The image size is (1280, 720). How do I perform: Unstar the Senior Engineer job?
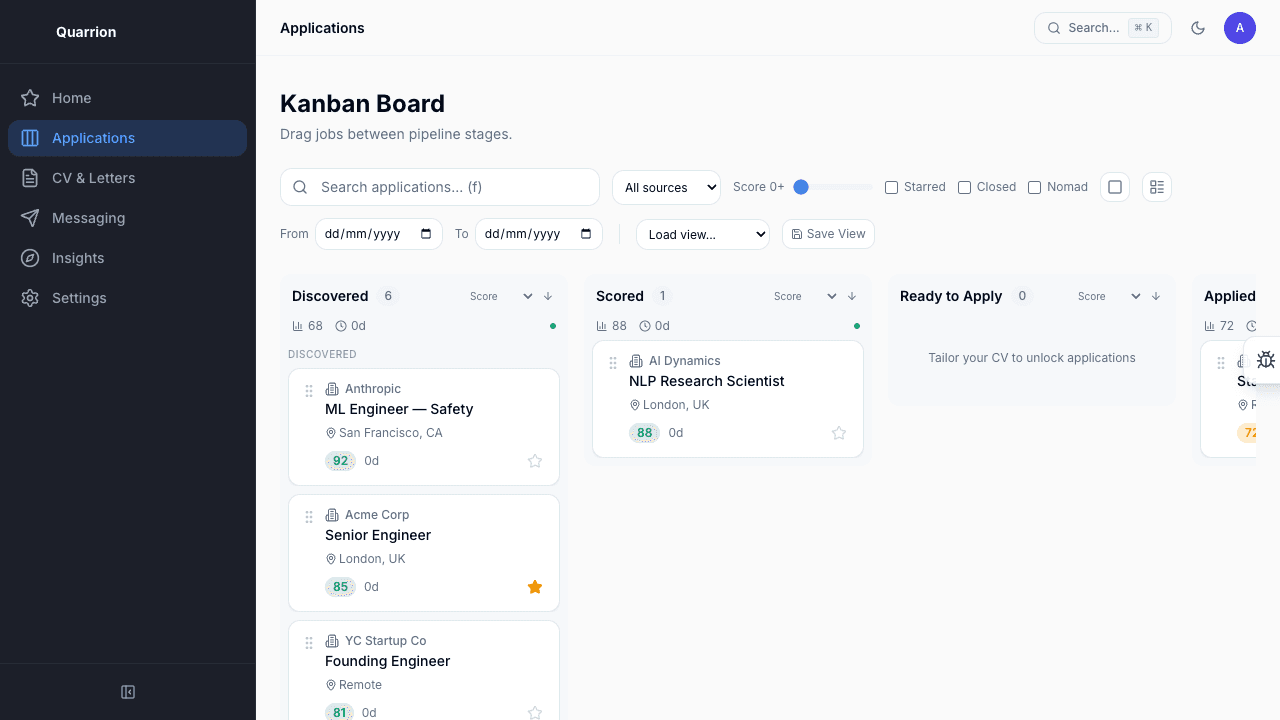(535, 587)
